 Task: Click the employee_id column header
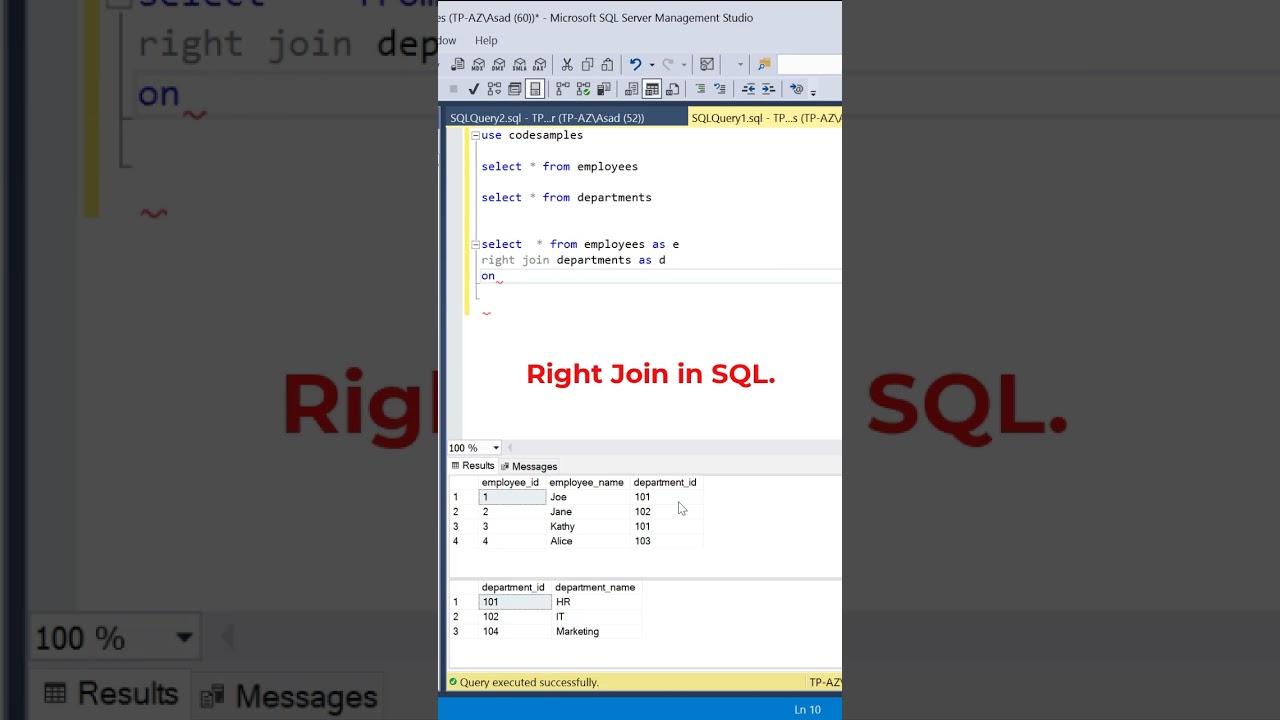510,482
